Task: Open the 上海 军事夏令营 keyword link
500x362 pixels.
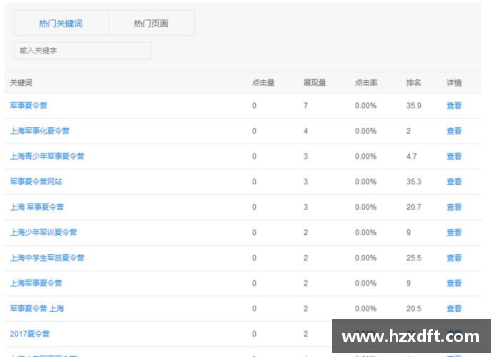Action: (37, 207)
